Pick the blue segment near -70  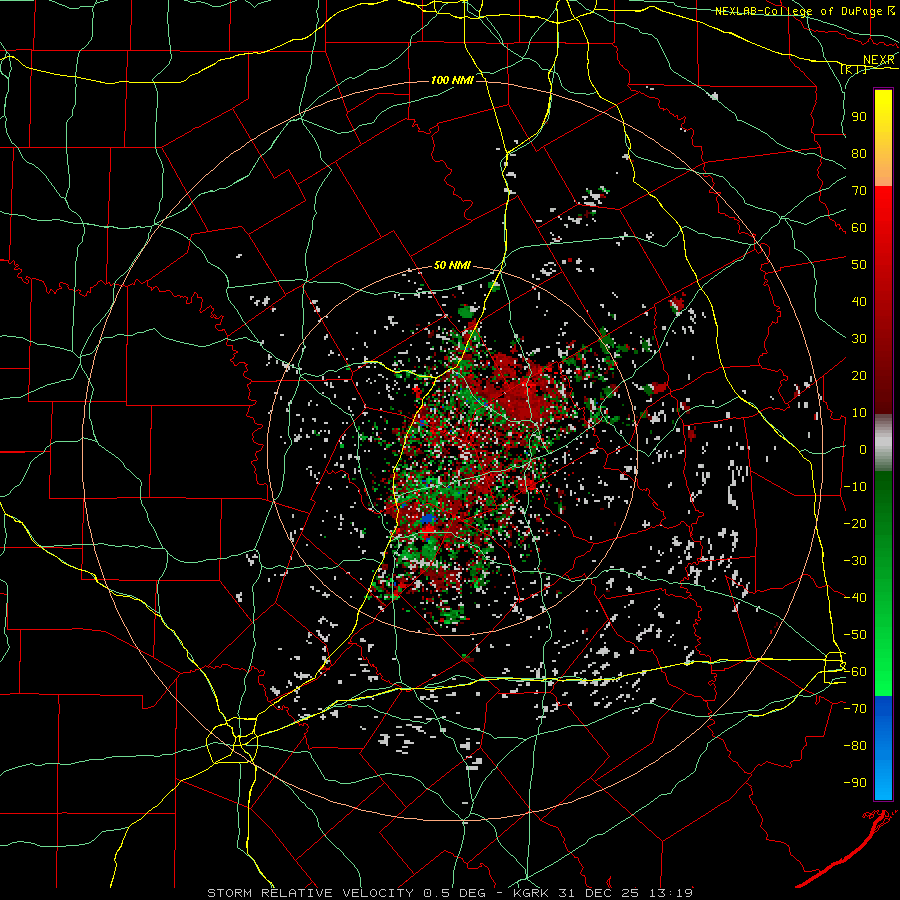coord(883,712)
